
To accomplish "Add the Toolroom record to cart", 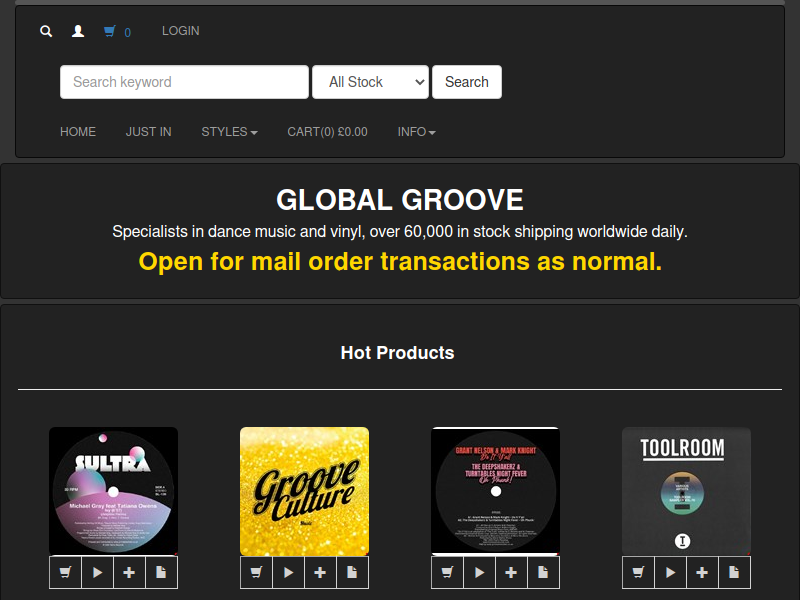I will tap(638, 572).
